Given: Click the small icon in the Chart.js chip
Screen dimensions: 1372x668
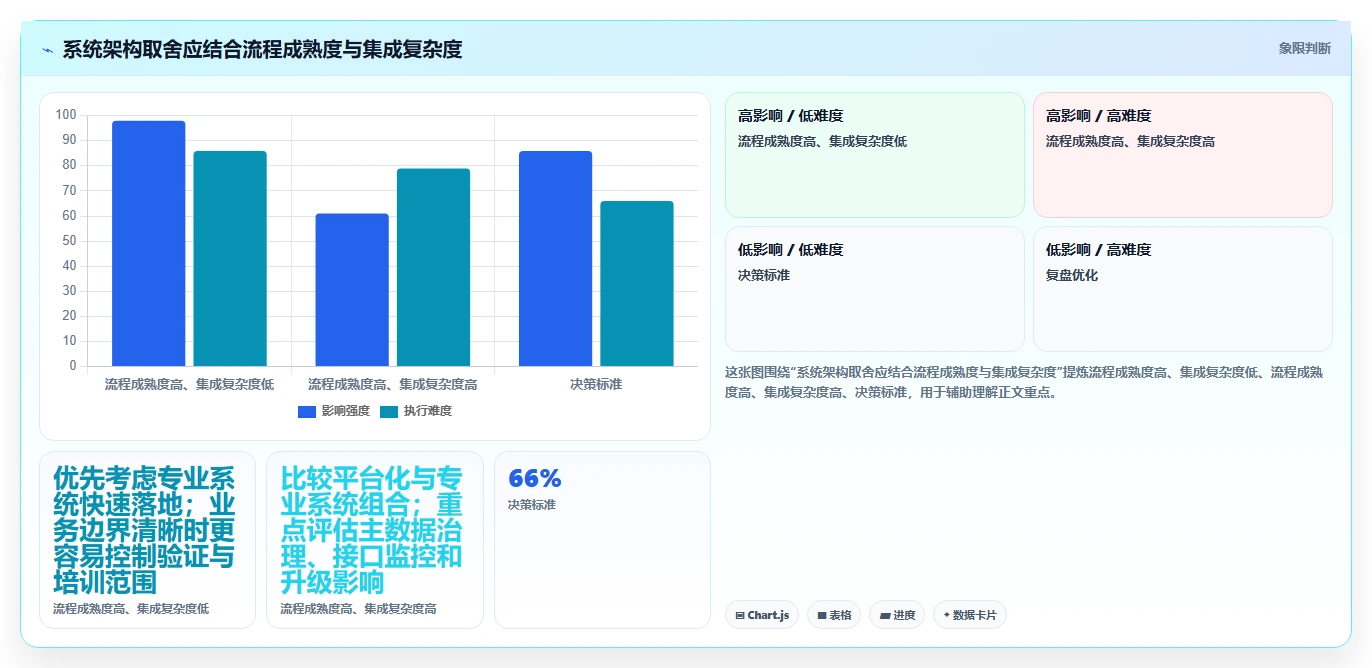Looking at the screenshot, I should click(739, 616).
